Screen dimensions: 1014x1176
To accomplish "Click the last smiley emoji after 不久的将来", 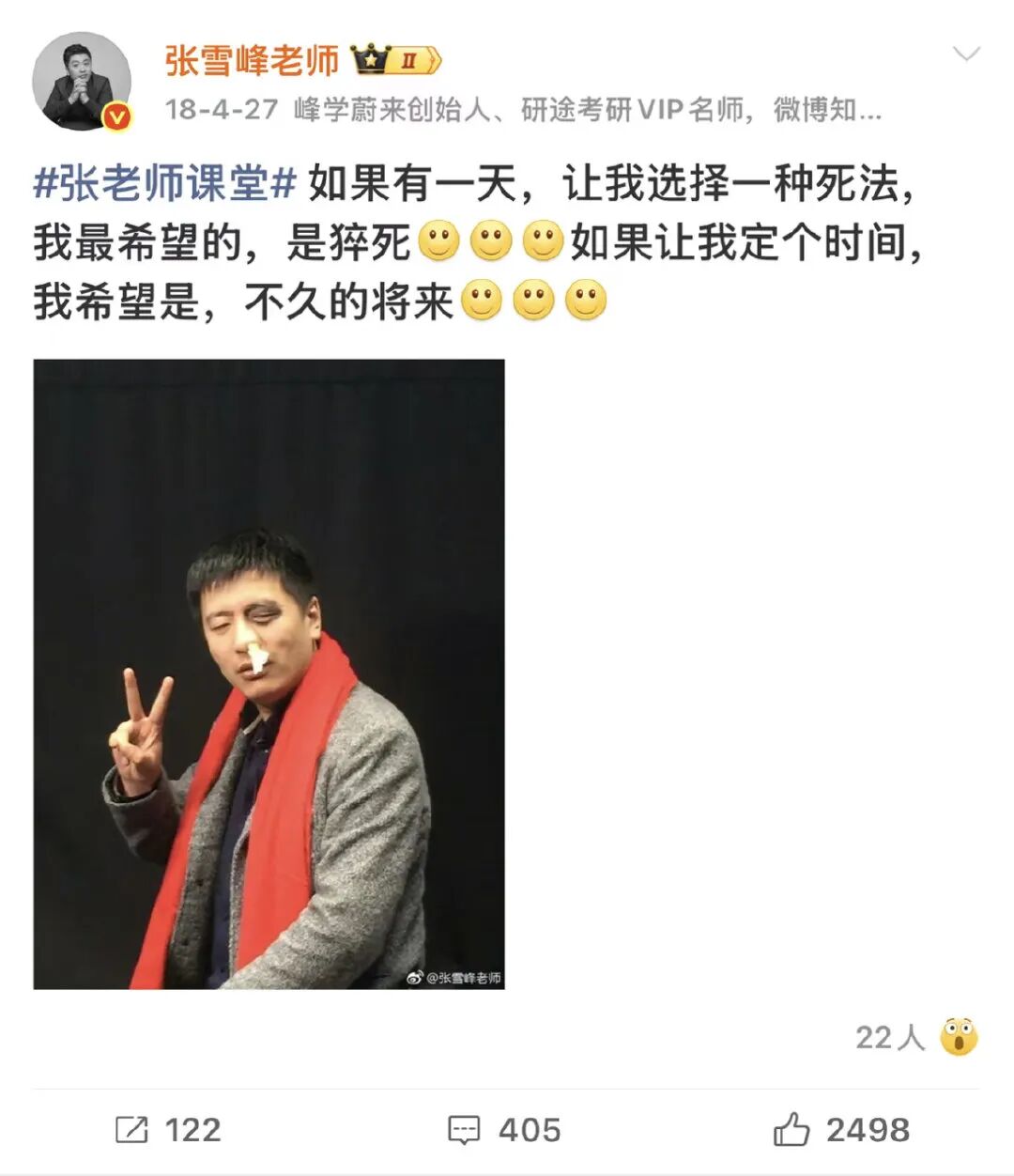I will (587, 302).
